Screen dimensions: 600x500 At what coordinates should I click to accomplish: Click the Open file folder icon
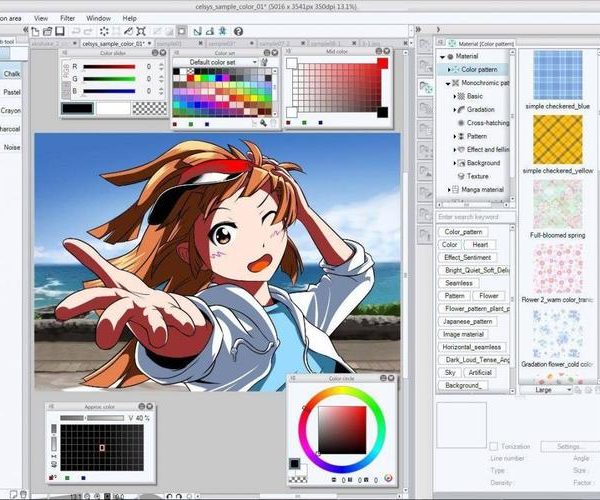click(x=47, y=32)
